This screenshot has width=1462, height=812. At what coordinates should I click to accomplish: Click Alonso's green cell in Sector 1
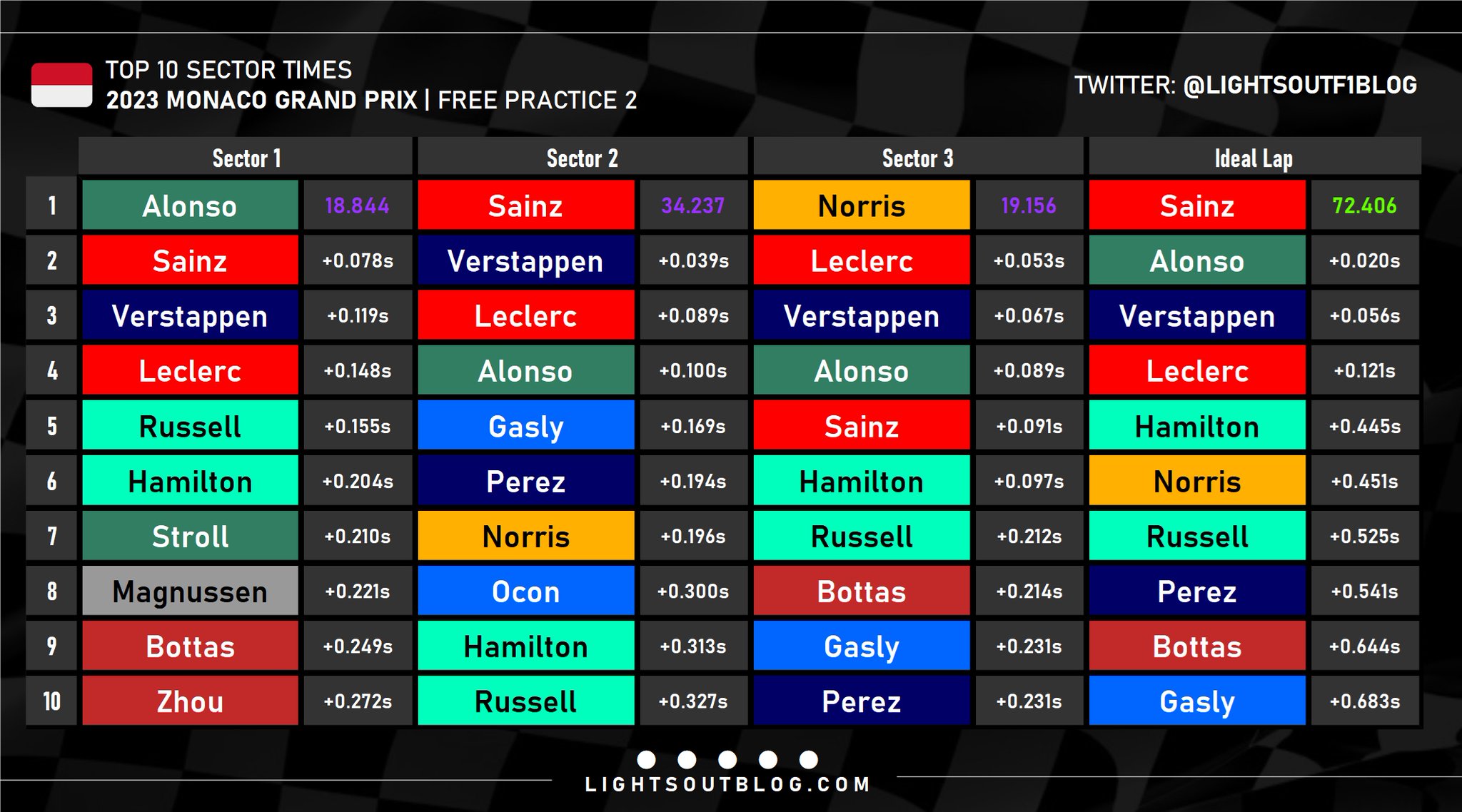(x=190, y=205)
